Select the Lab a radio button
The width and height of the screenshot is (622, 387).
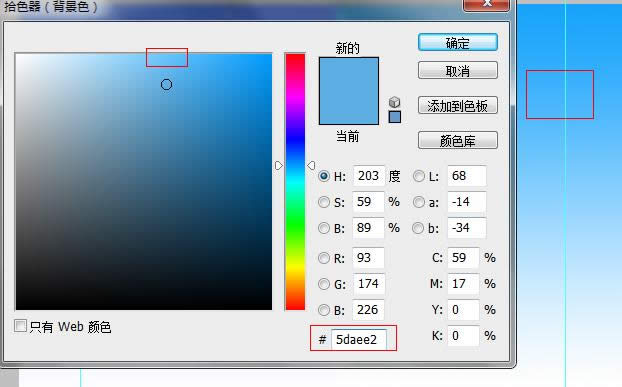pos(419,202)
